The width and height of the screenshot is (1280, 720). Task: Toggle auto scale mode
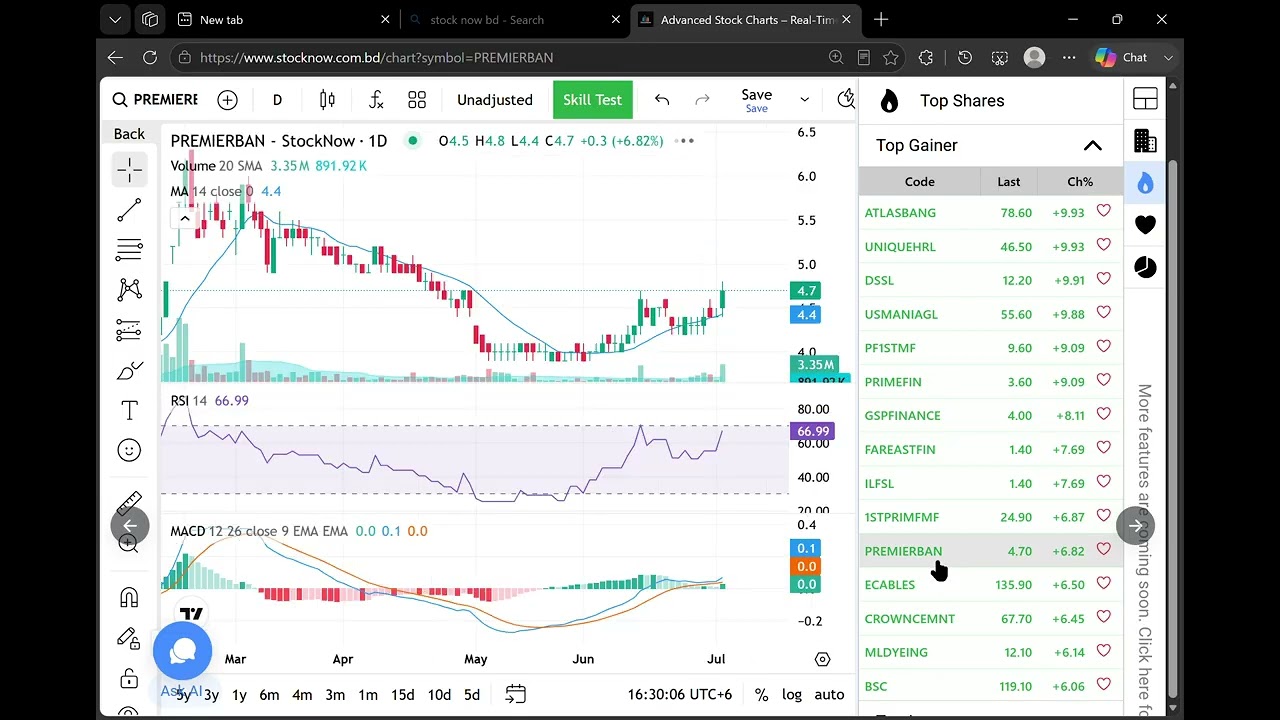coord(829,695)
